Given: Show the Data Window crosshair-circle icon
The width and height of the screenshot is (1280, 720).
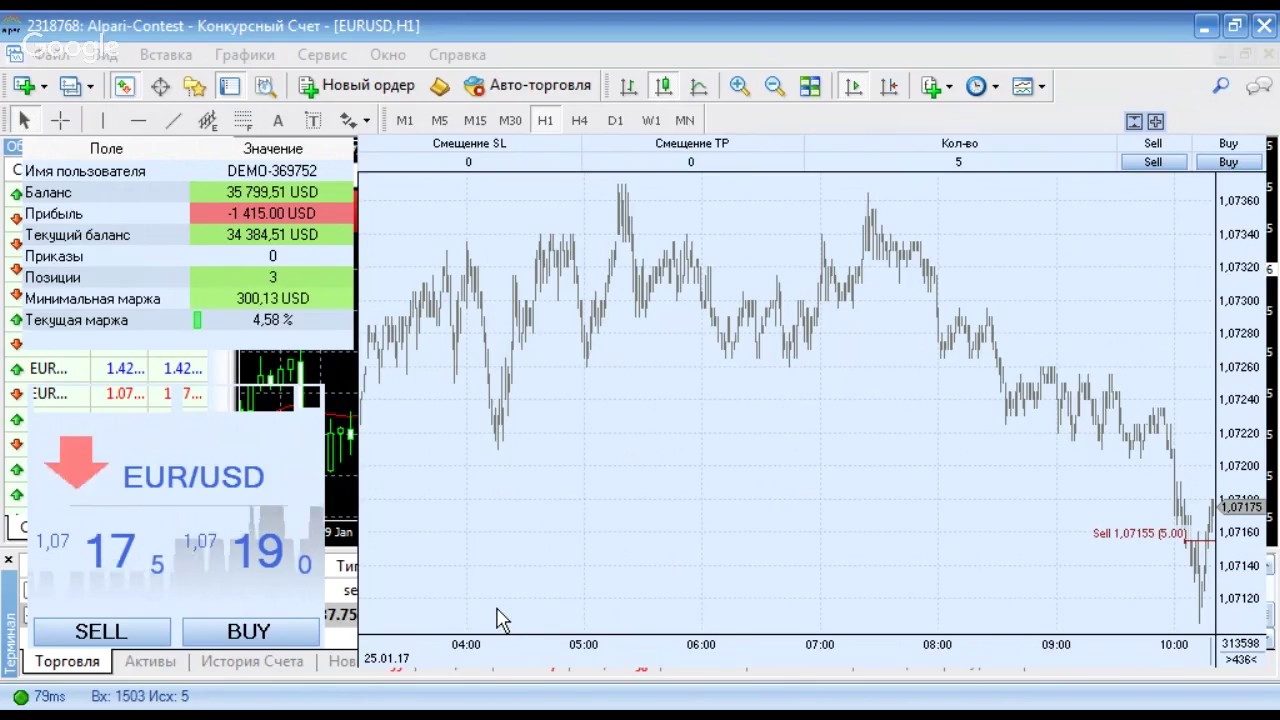Looking at the screenshot, I should (160, 86).
